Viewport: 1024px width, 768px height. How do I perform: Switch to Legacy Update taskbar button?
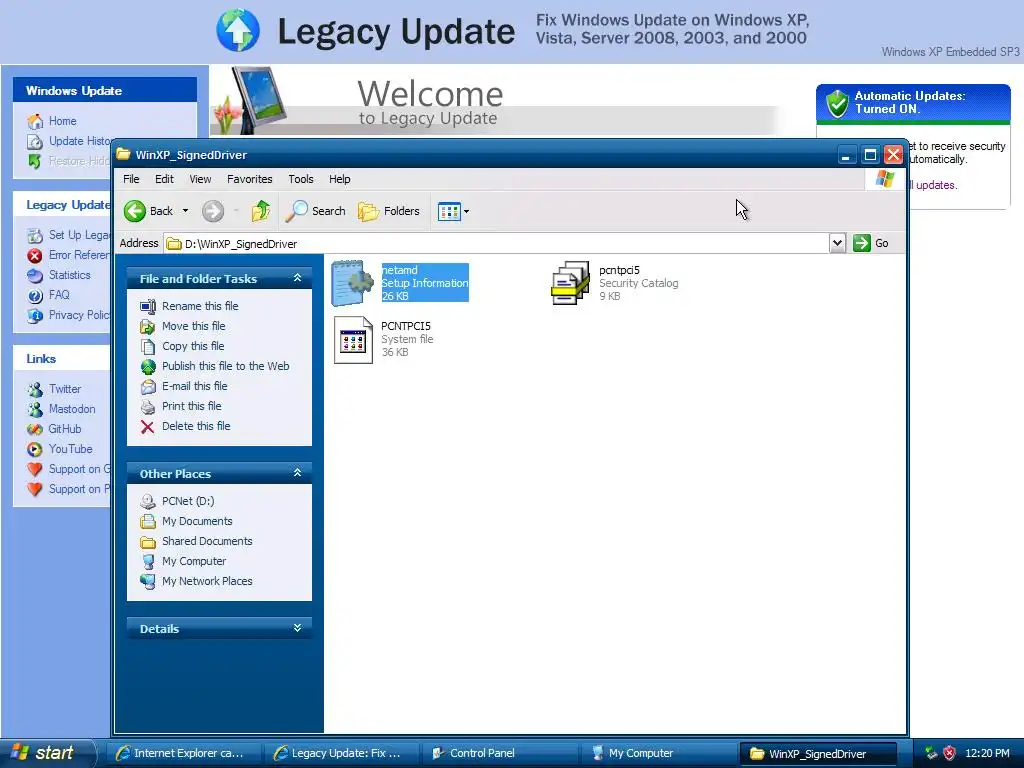point(341,753)
